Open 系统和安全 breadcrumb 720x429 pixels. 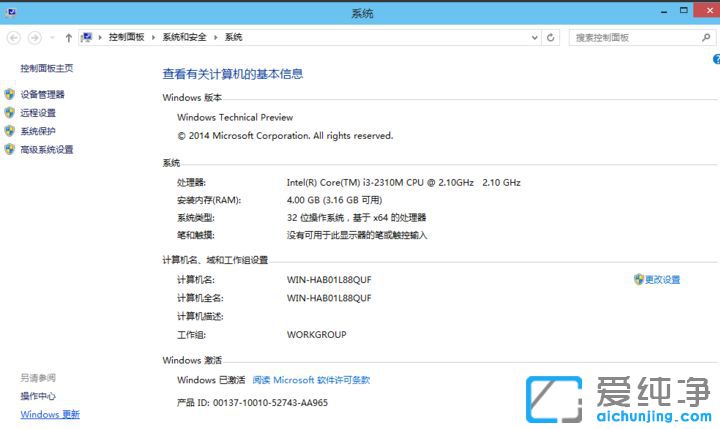184,37
